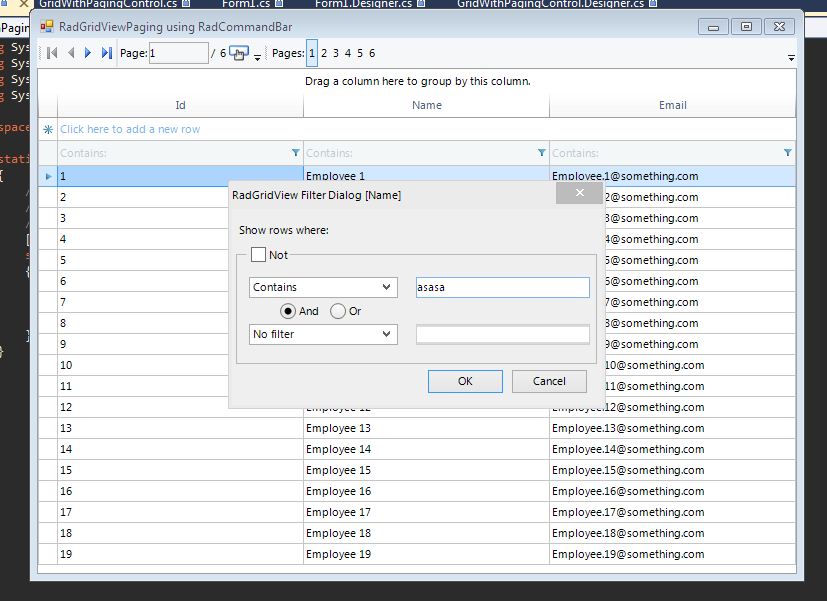Cancel the filter dialog
The image size is (827, 601).
(549, 381)
